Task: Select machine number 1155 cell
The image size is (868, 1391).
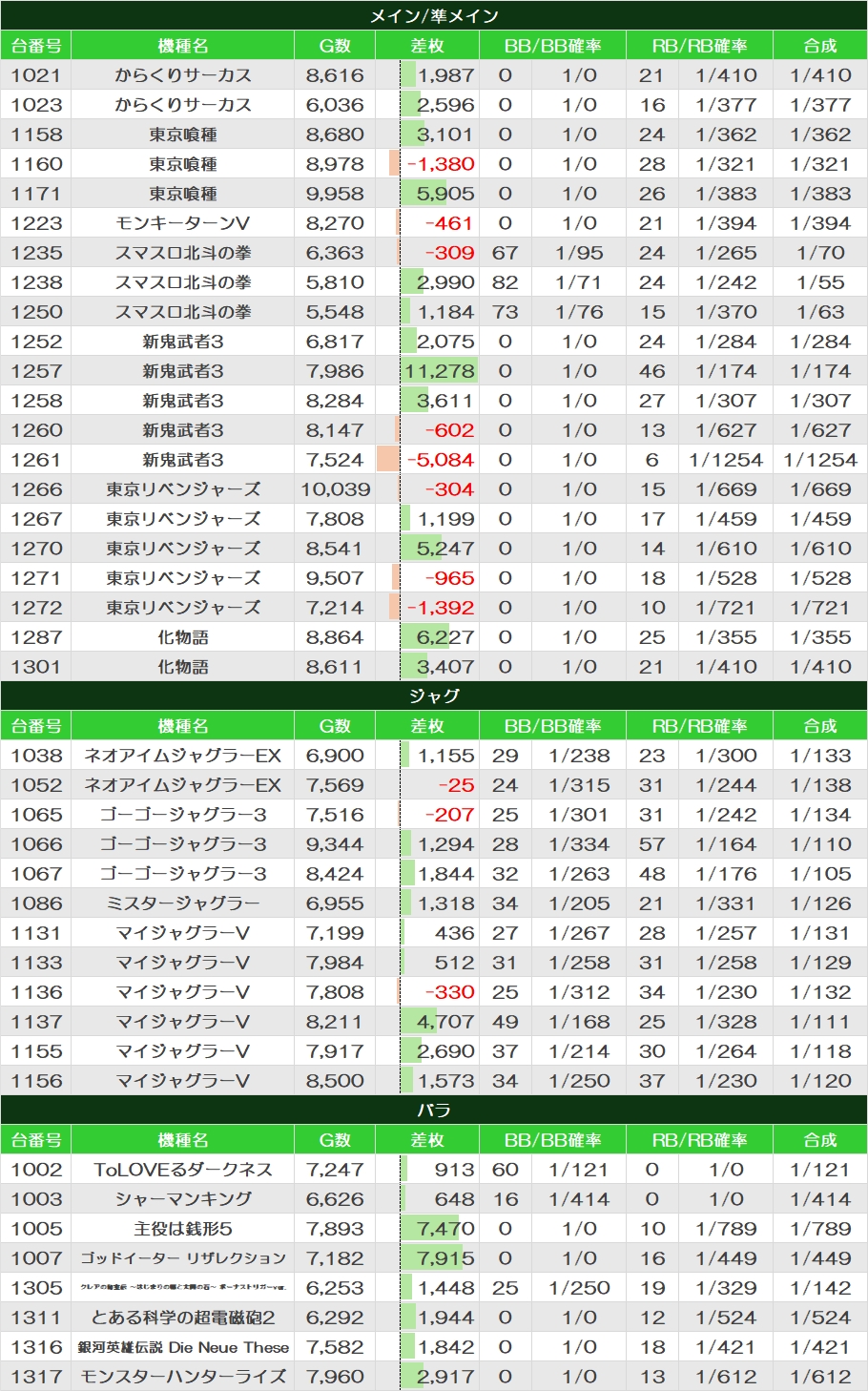Action: pyautogui.click(x=36, y=1051)
